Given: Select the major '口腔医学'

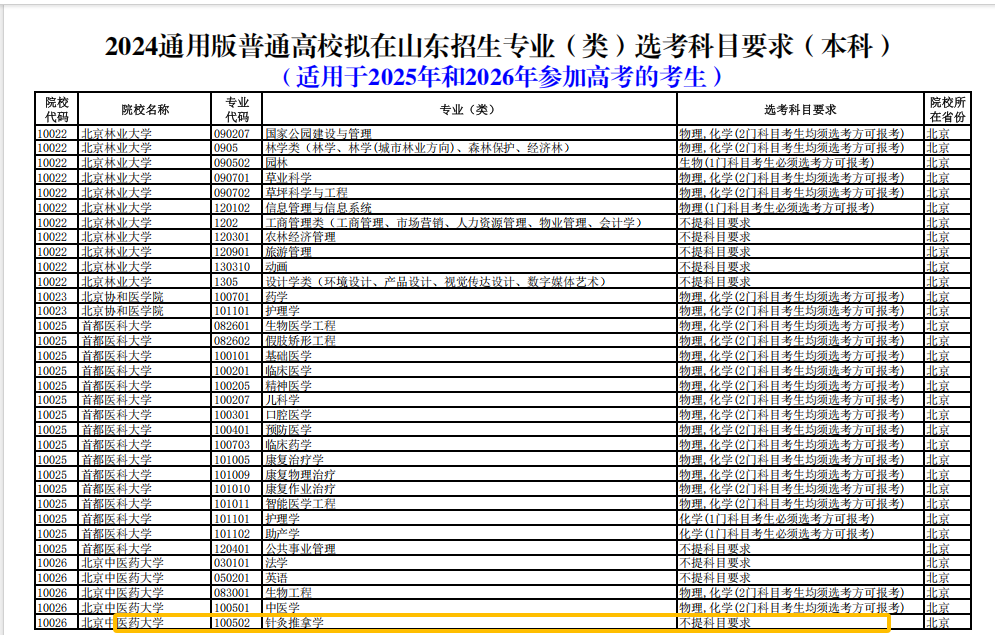Looking at the screenshot, I should (x=289, y=415).
